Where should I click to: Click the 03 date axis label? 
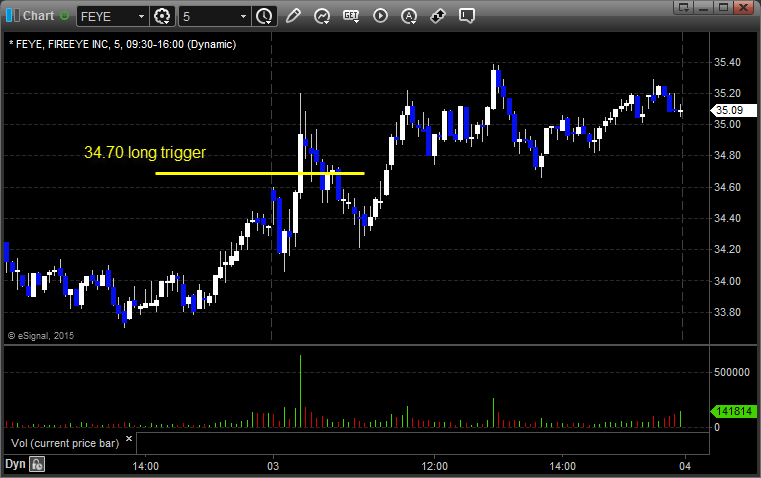click(x=273, y=466)
